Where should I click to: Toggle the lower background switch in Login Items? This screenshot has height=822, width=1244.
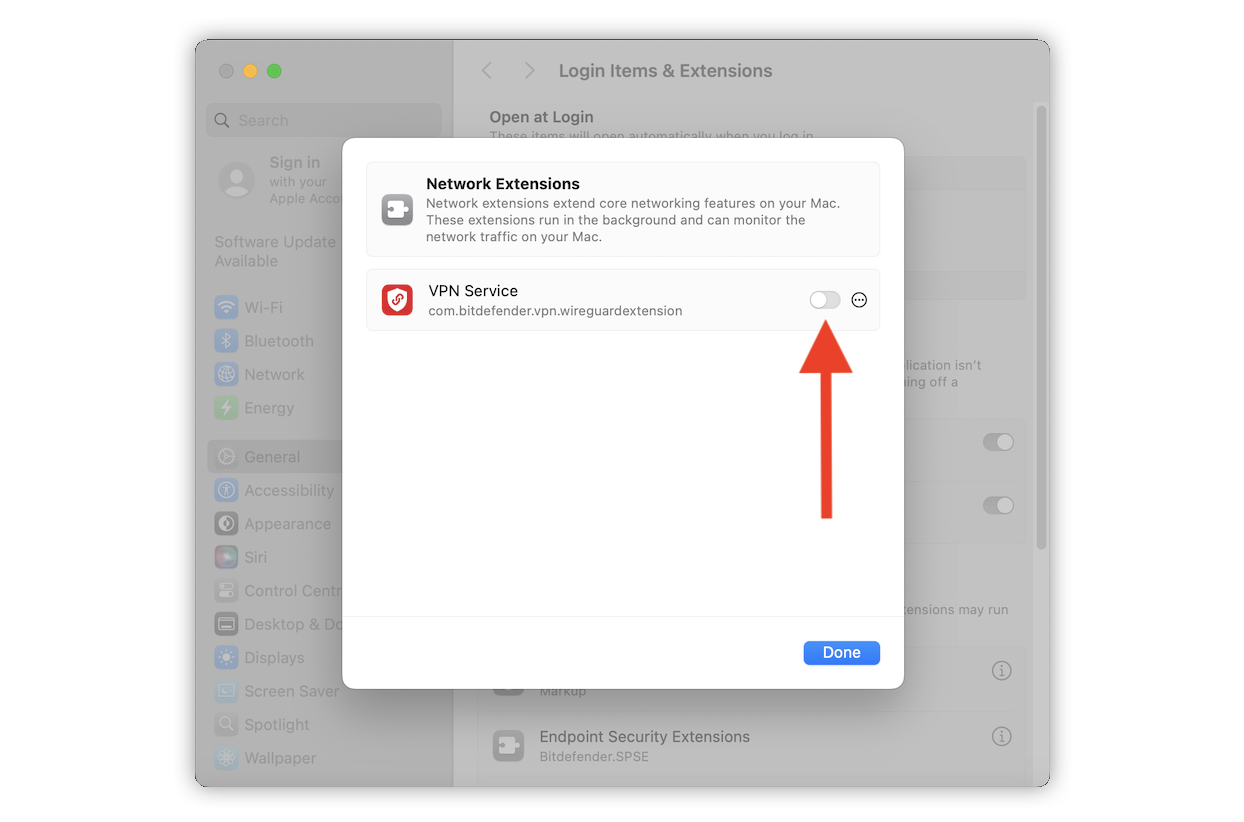point(998,505)
